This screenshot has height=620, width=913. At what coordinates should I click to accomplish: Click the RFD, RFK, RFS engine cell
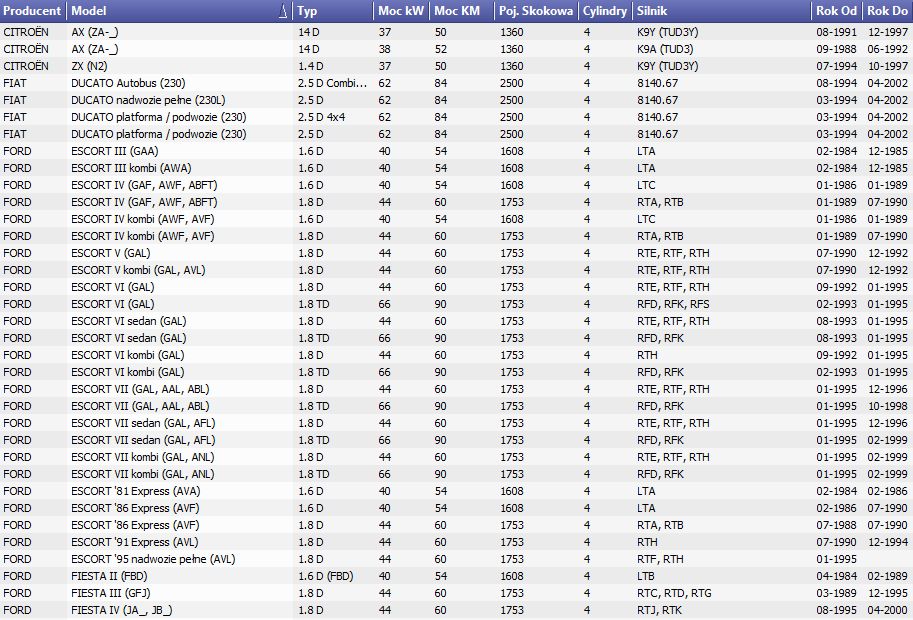pos(673,304)
